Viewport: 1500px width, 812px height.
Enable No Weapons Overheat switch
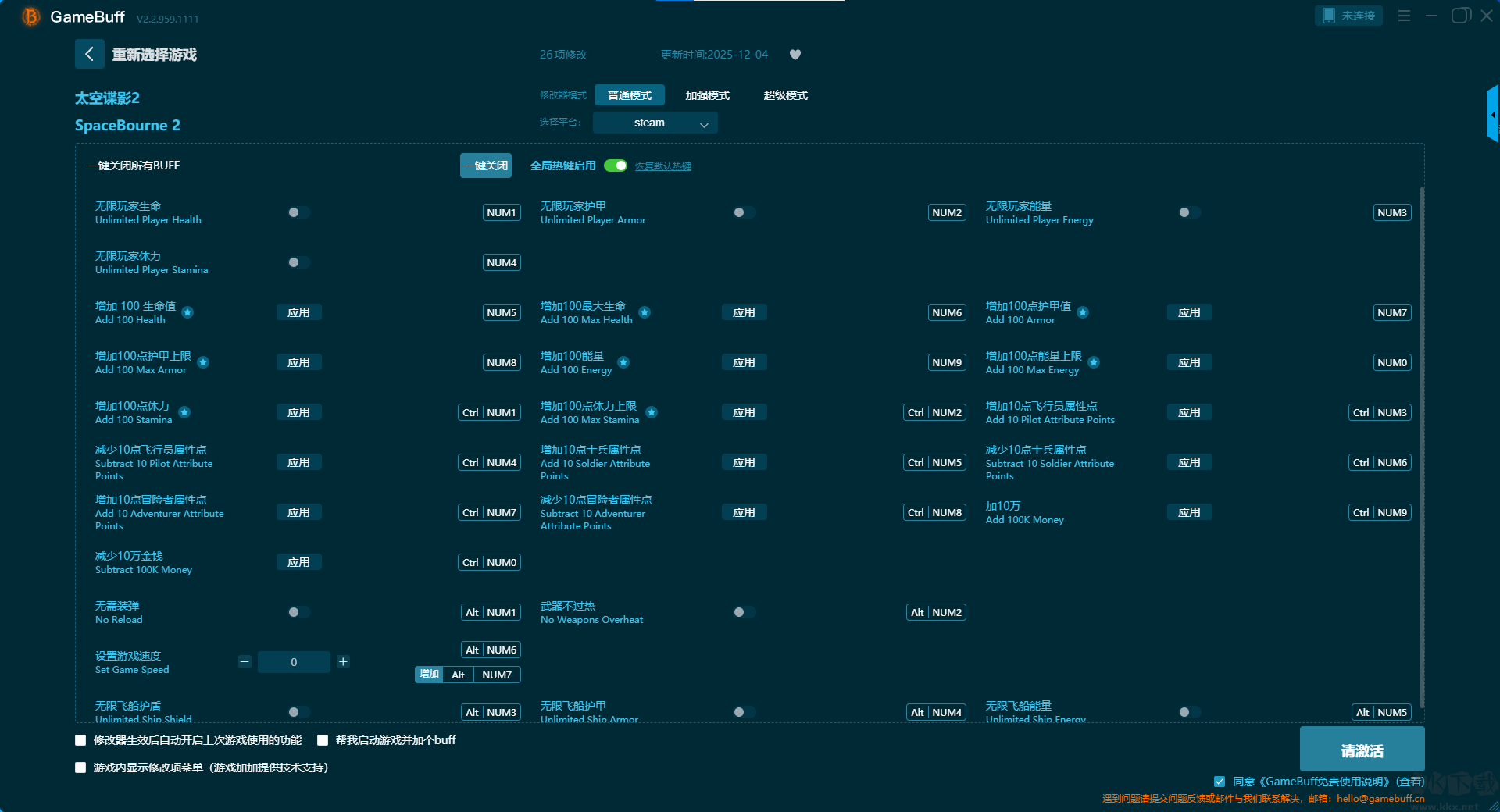744,612
